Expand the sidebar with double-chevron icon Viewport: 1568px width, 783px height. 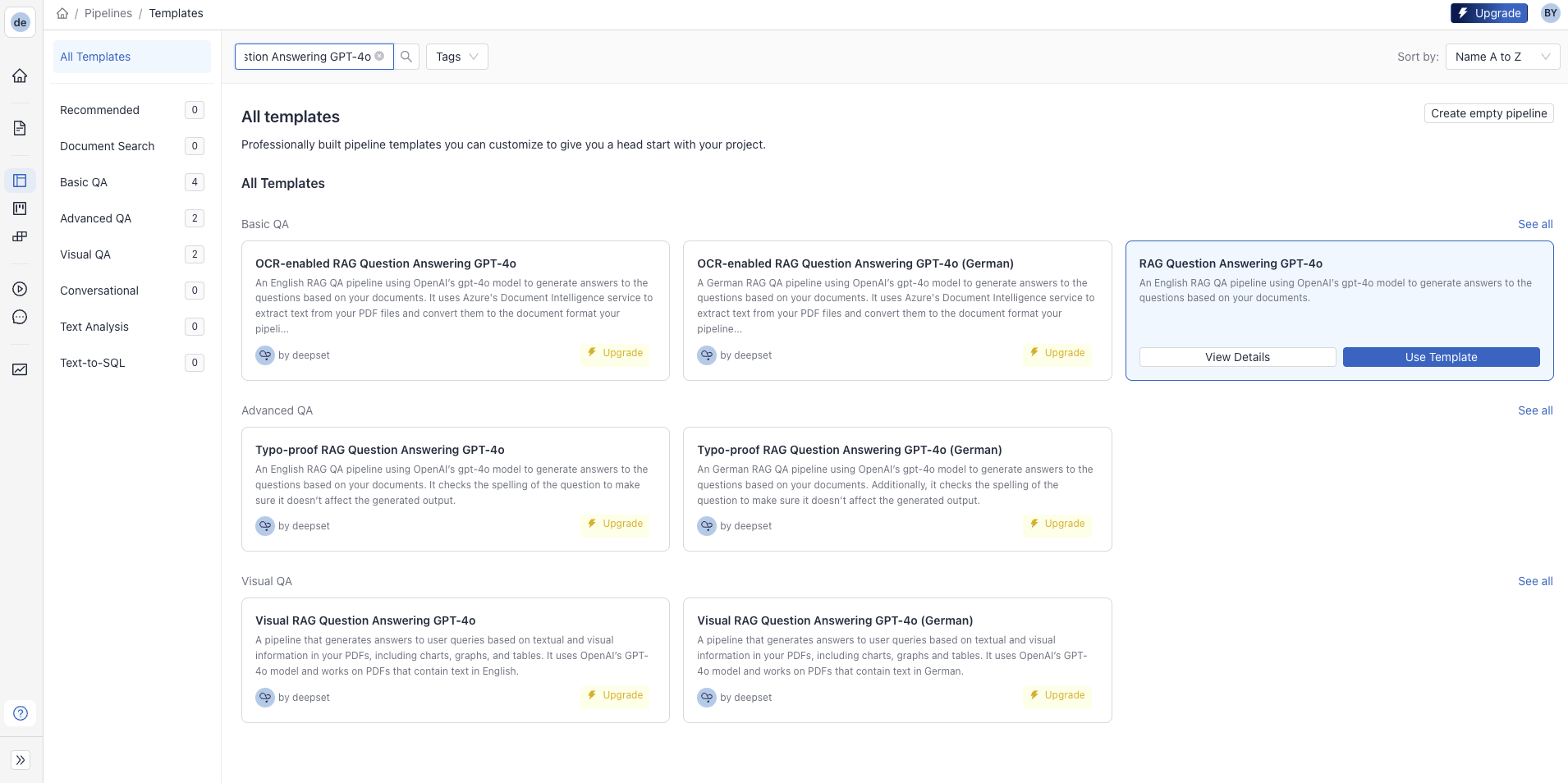(21, 760)
